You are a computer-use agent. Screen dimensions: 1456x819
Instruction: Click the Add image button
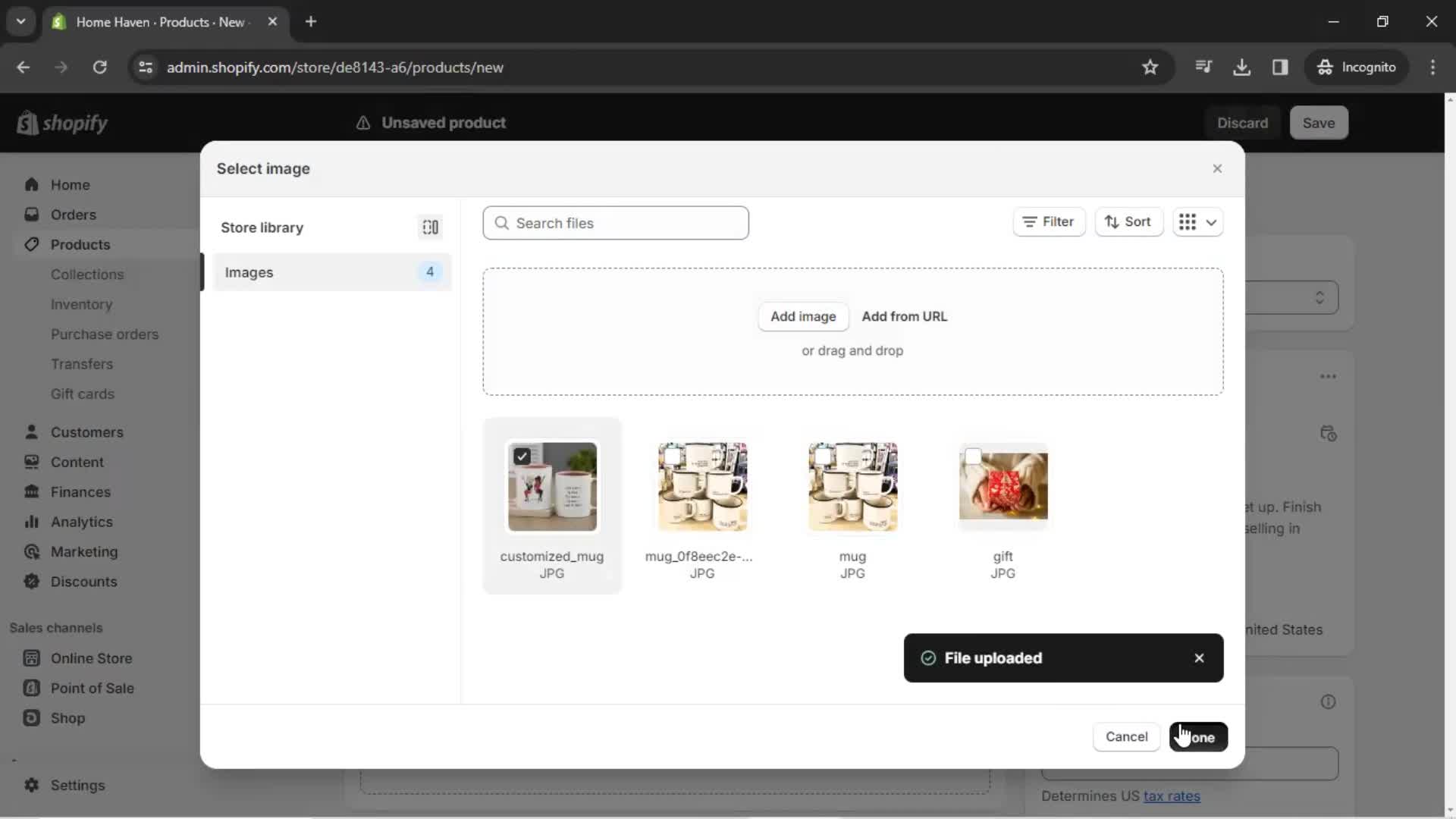point(803,316)
